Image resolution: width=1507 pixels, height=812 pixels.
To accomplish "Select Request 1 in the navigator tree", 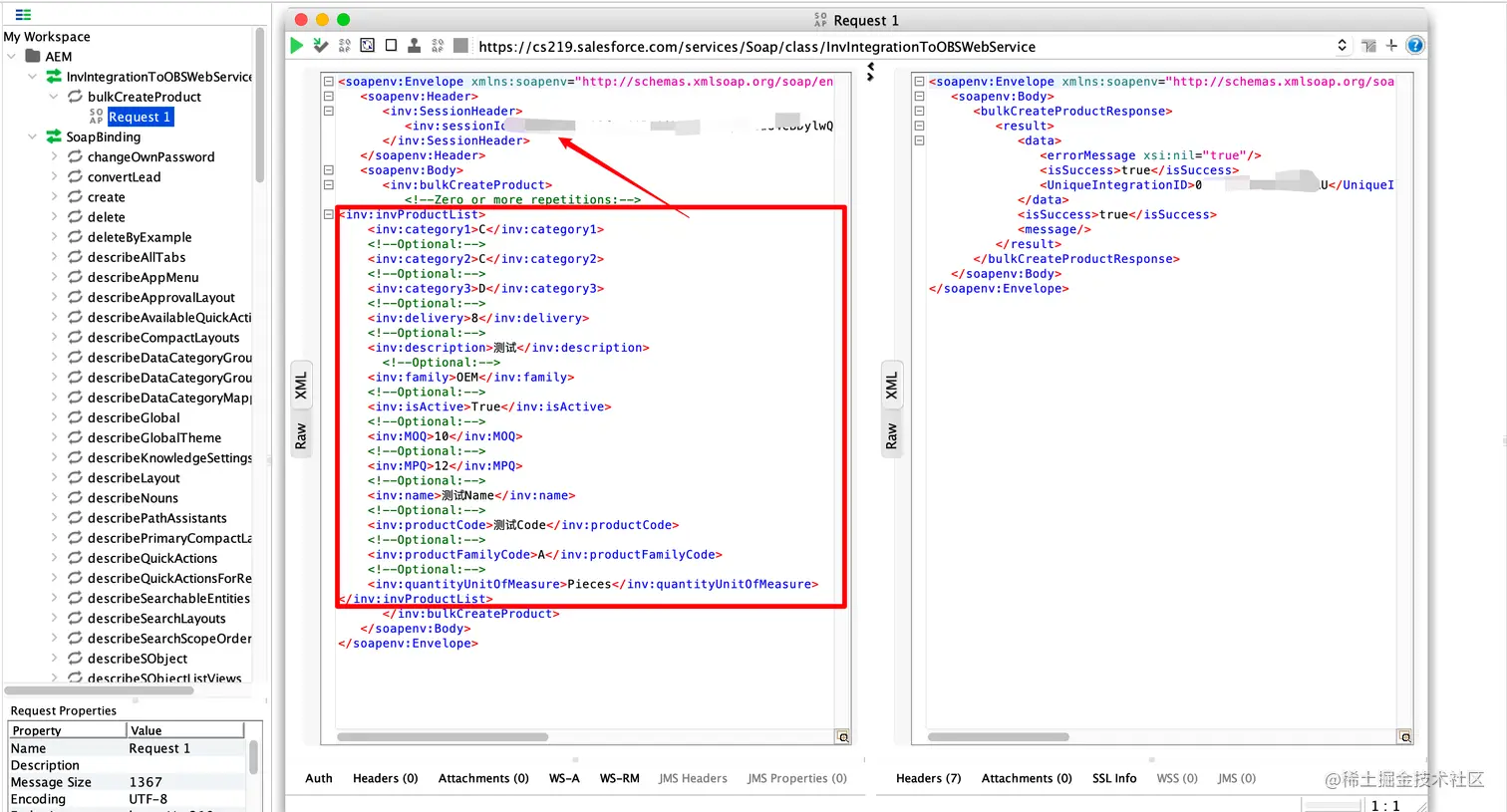I will (x=141, y=117).
